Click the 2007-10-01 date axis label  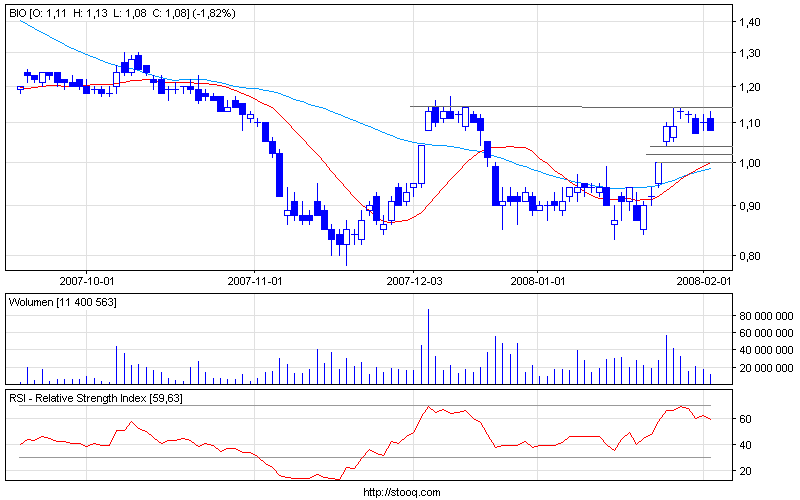(86, 281)
